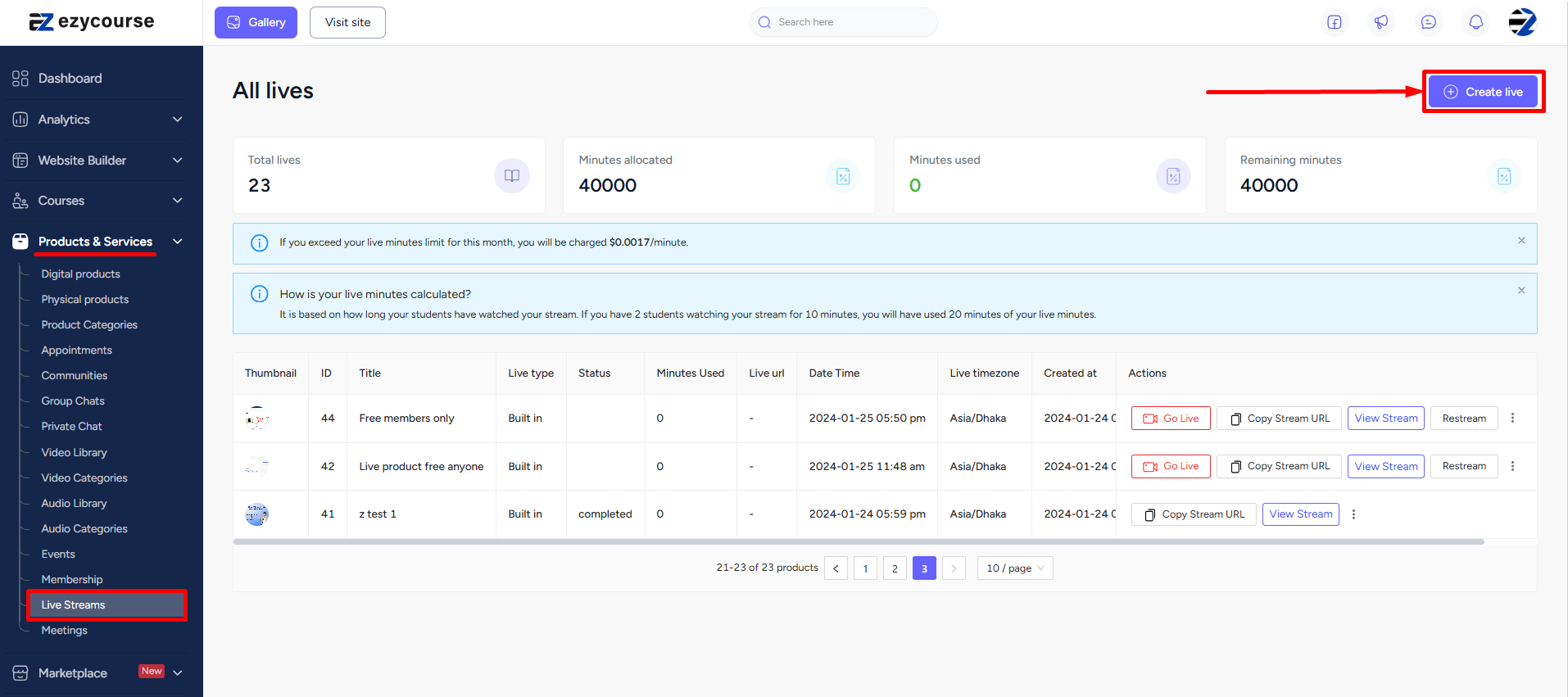
Task: Expand the Courses menu chevron
Action: [178, 201]
